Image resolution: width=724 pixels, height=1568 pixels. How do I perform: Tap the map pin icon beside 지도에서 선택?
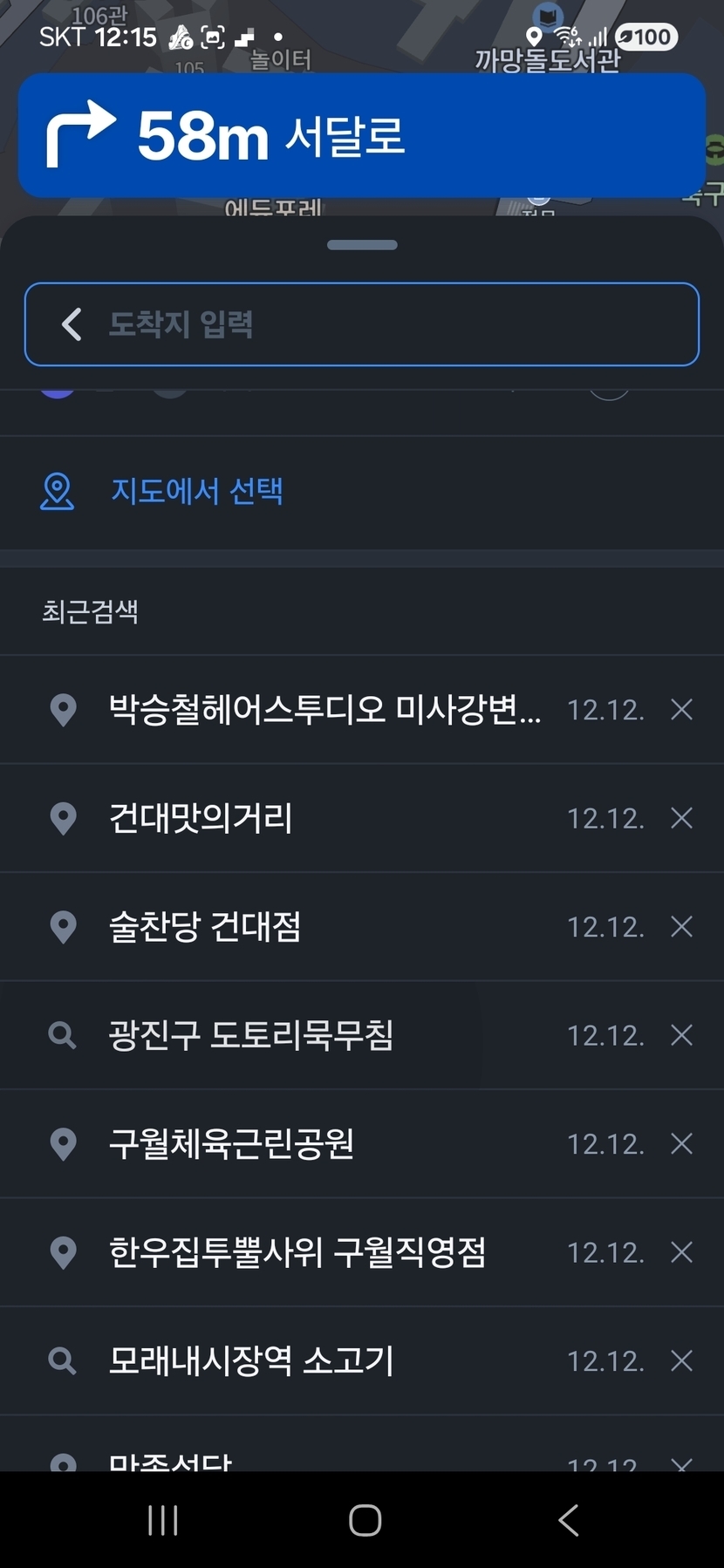pyautogui.click(x=58, y=491)
